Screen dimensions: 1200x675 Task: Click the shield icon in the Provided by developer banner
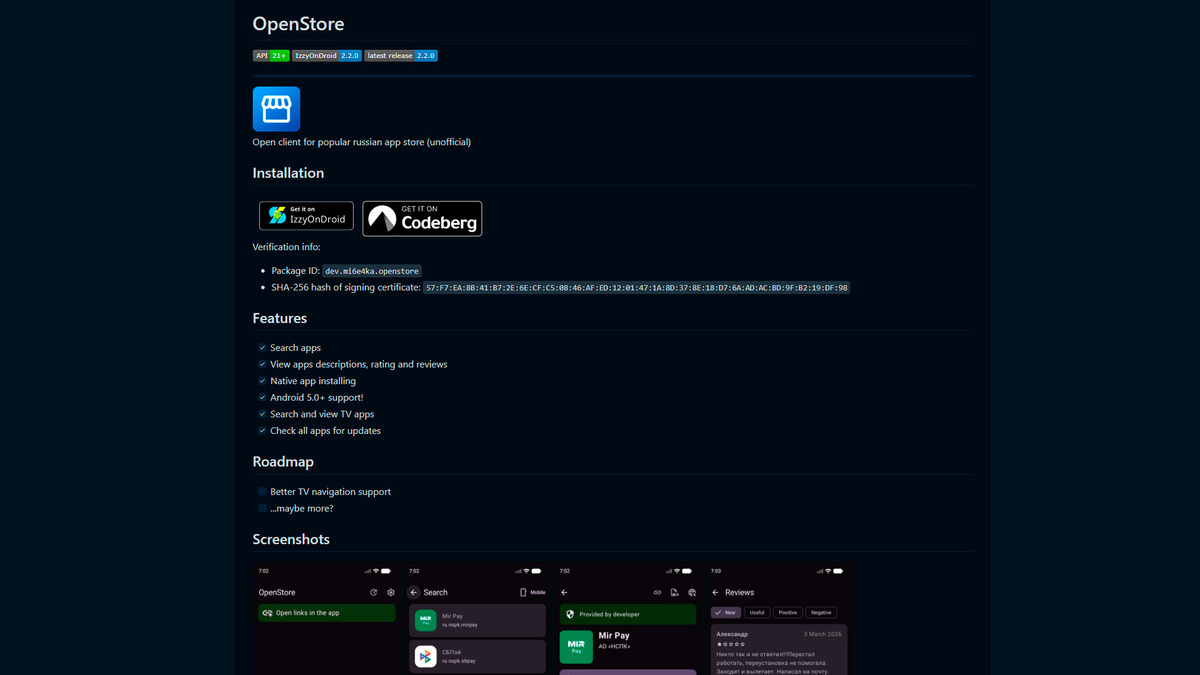570,615
